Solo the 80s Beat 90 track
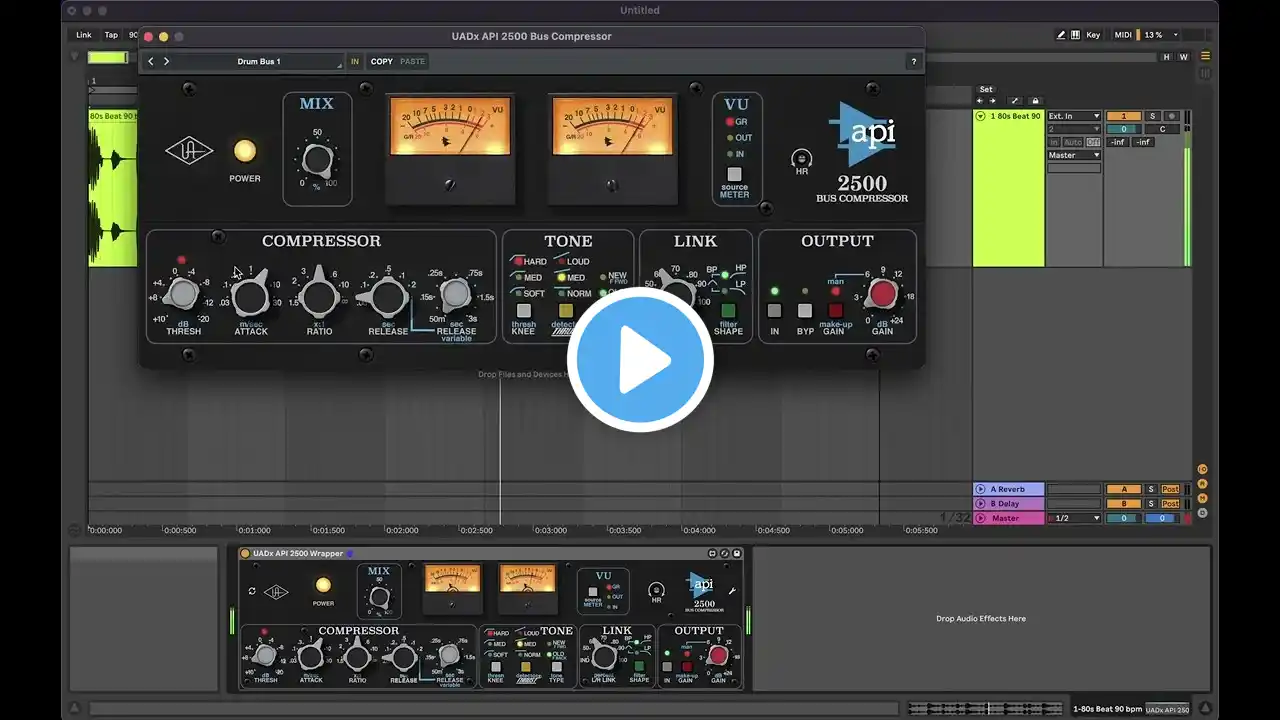The height and width of the screenshot is (720, 1280). (1151, 116)
